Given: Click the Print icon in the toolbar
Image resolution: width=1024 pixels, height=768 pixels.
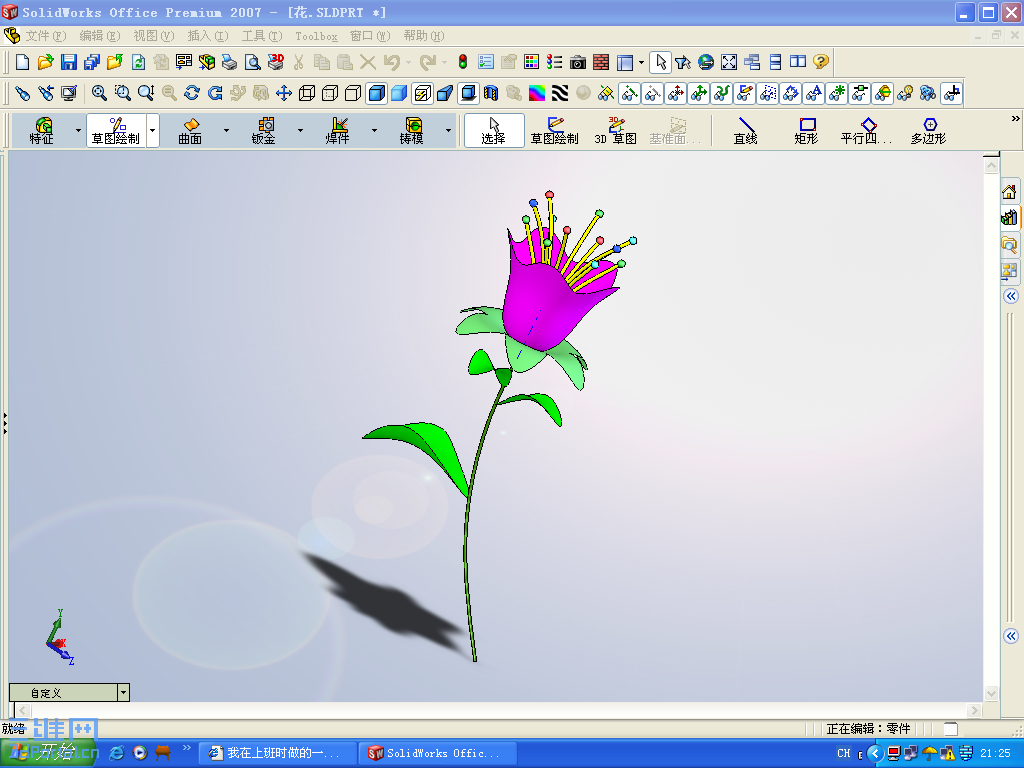Looking at the screenshot, I should (x=227, y=61).
